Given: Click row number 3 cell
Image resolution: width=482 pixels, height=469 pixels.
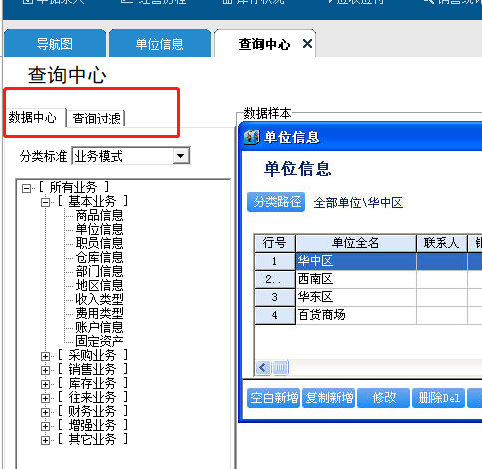Looking at the screenshot, I should coord(275,297).
